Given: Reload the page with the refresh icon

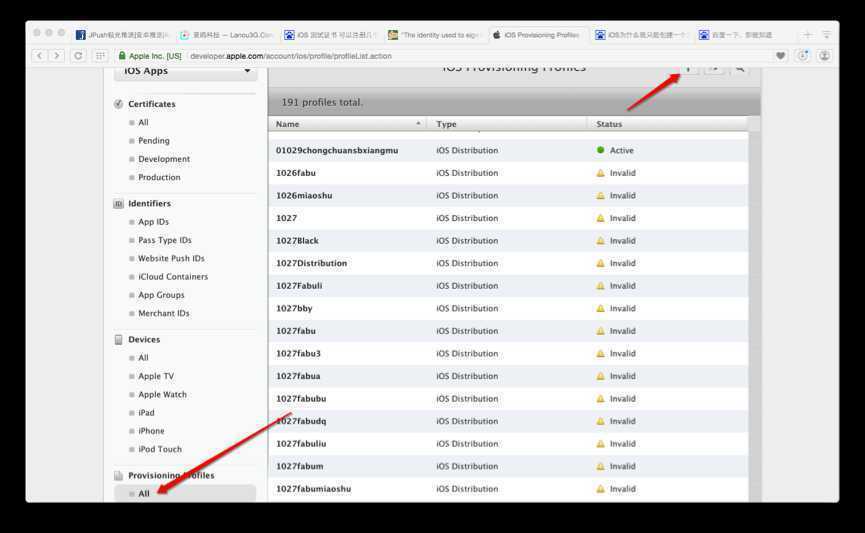Looking at the screenshot, I should click(x=78, y=56).
